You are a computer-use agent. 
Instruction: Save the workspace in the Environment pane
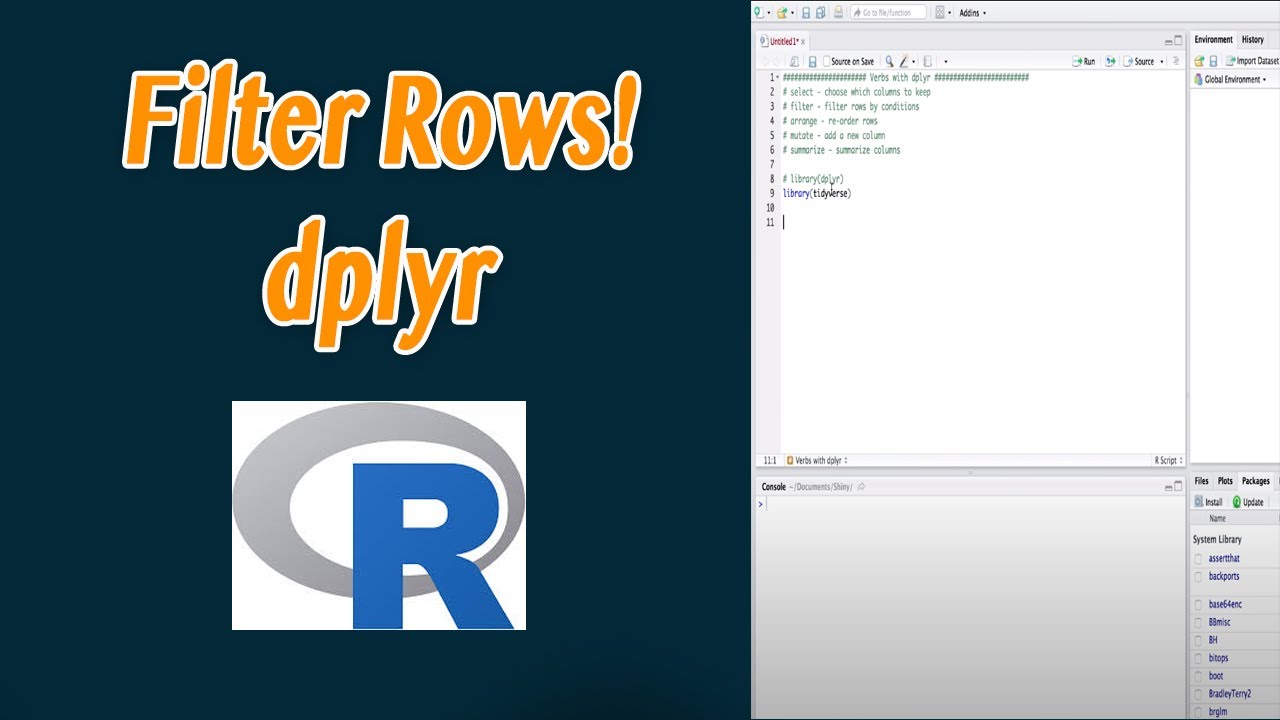click(x=1213, y=61)
